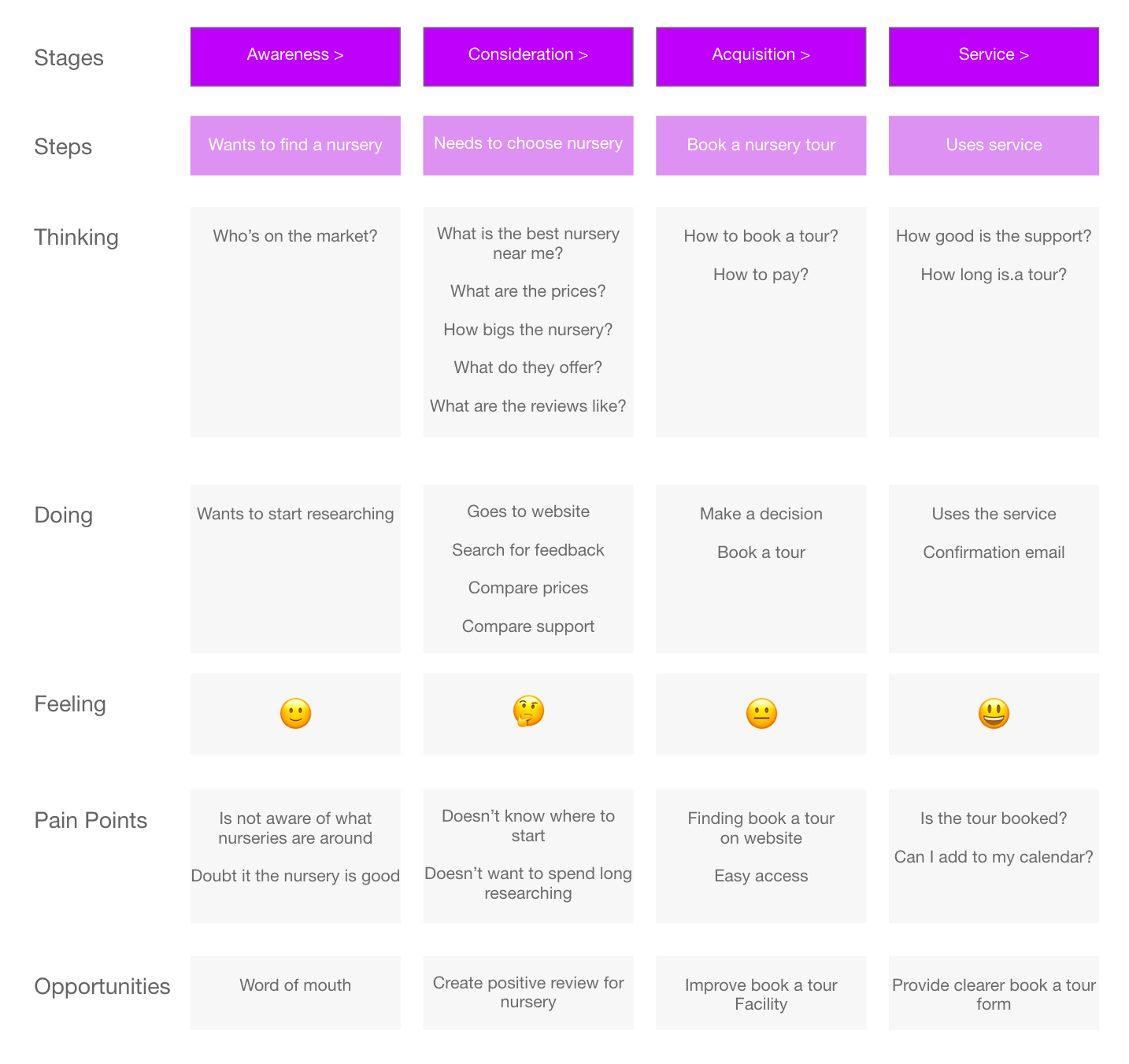Click the thinking face emoji under Consideration
The image size is (1129, 1064).
tap(528, 711)
